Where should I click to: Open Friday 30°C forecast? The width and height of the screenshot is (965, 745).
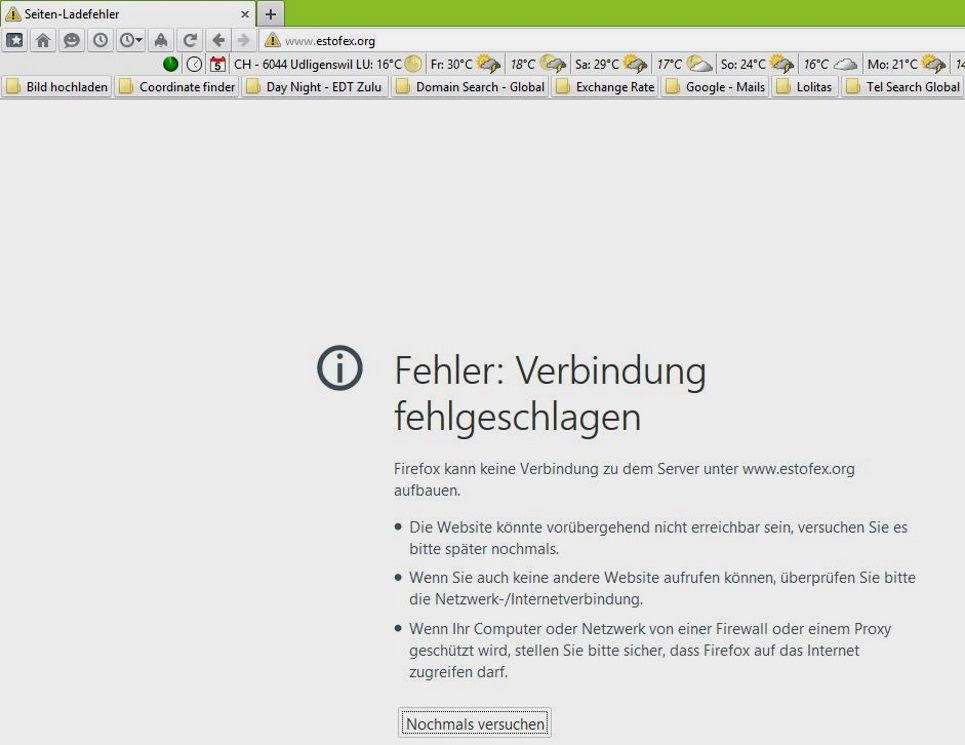pos(451,64)
